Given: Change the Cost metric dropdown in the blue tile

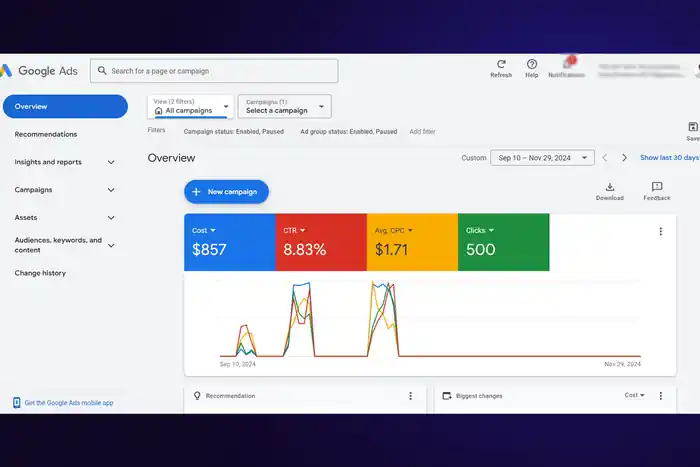Looking at the screenshot, I should point(204,230).
